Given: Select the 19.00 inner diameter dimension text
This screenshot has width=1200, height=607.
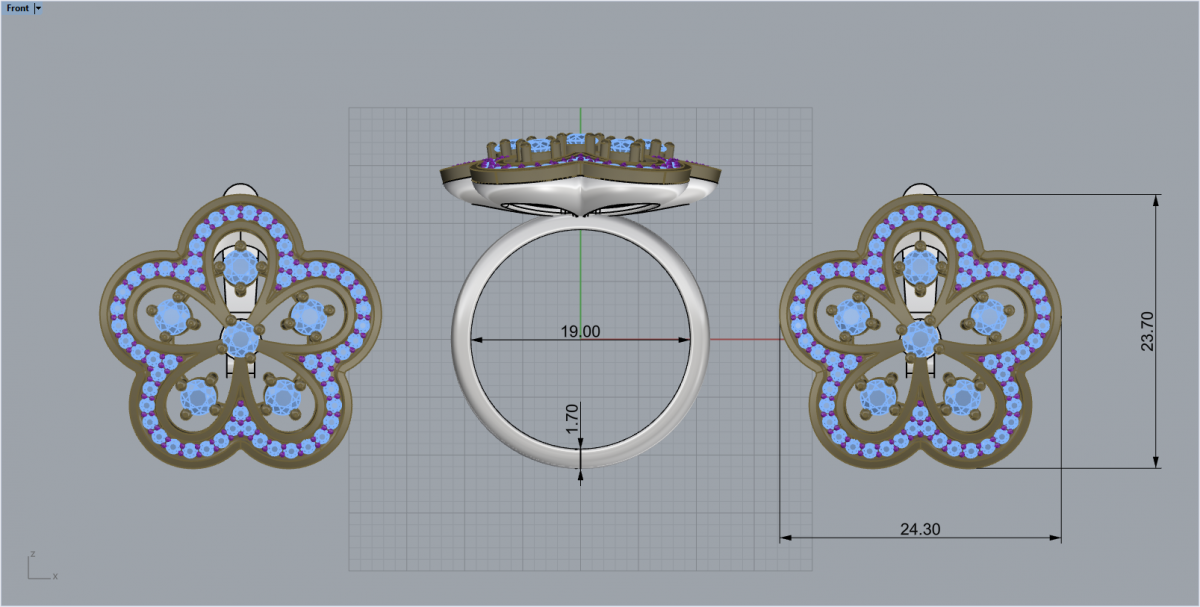Looking at the screenshot, I should 582,331.
